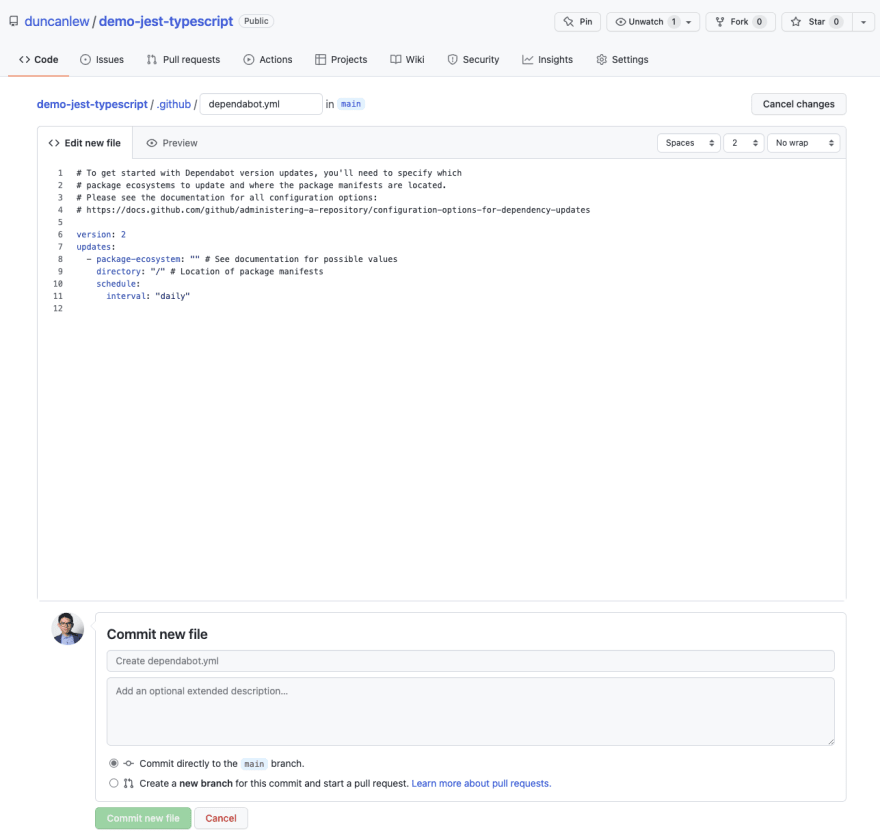Viewport: 880px width, 836px height.
Task: Click the Wiki book icon
Action: (396, 59)
